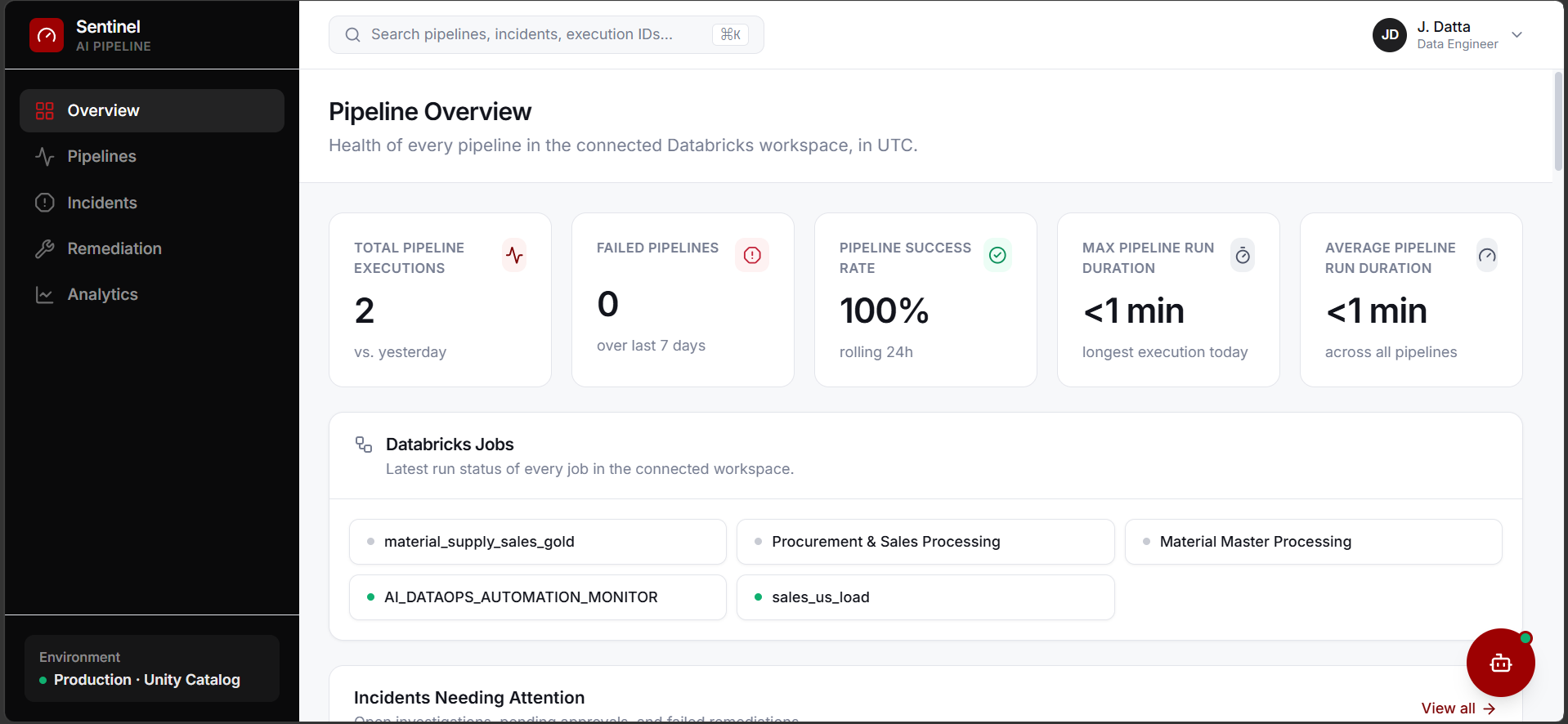Click the Environment Production · Unity Catalog box

coord(152,668)
